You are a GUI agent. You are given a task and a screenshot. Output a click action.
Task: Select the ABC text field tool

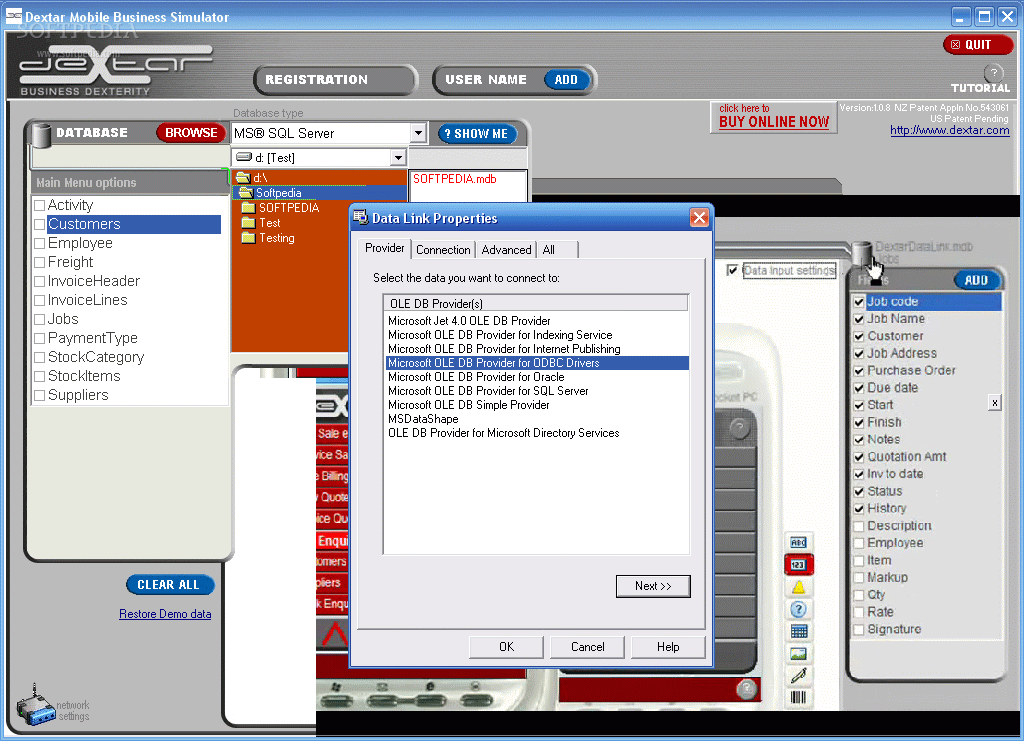coord(798,543)
